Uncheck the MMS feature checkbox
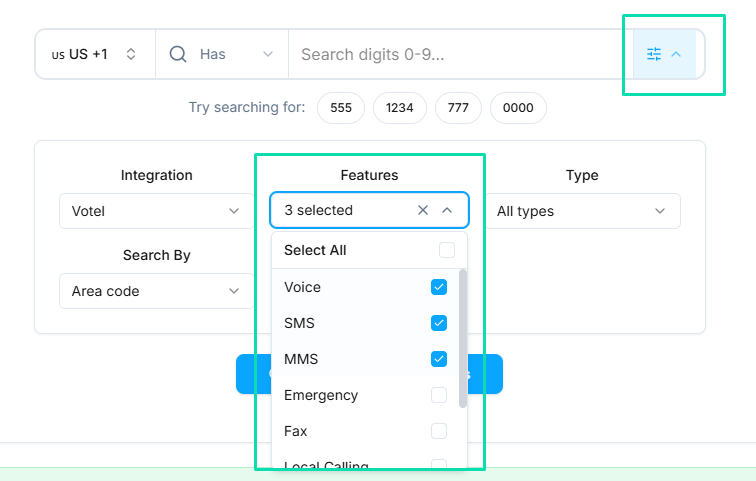The height and width of the screenshot is (481, 756). click(x=438, y=359)
